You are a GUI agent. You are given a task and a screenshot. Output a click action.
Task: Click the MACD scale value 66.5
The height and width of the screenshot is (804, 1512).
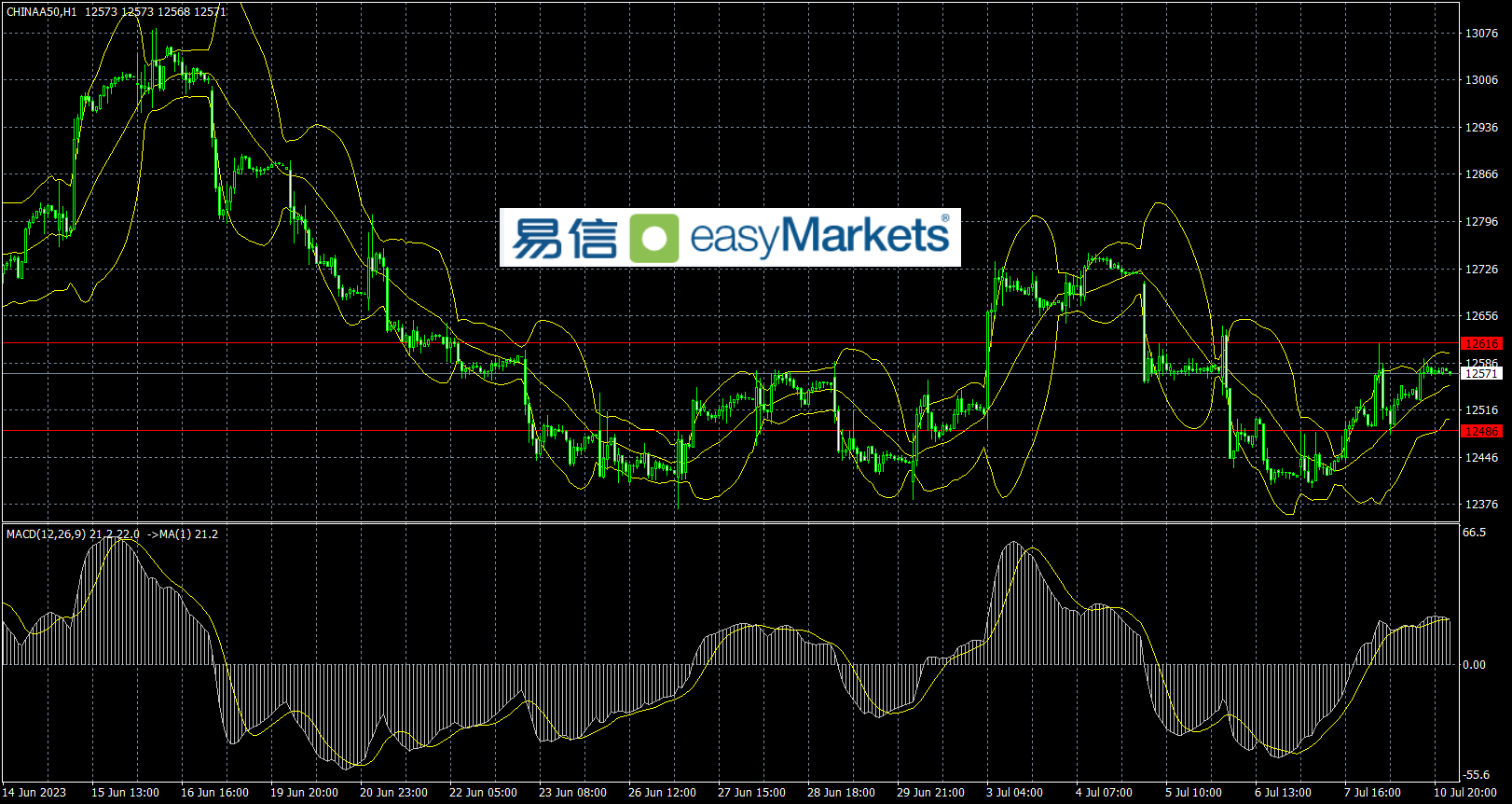[x=1475, y=533]
